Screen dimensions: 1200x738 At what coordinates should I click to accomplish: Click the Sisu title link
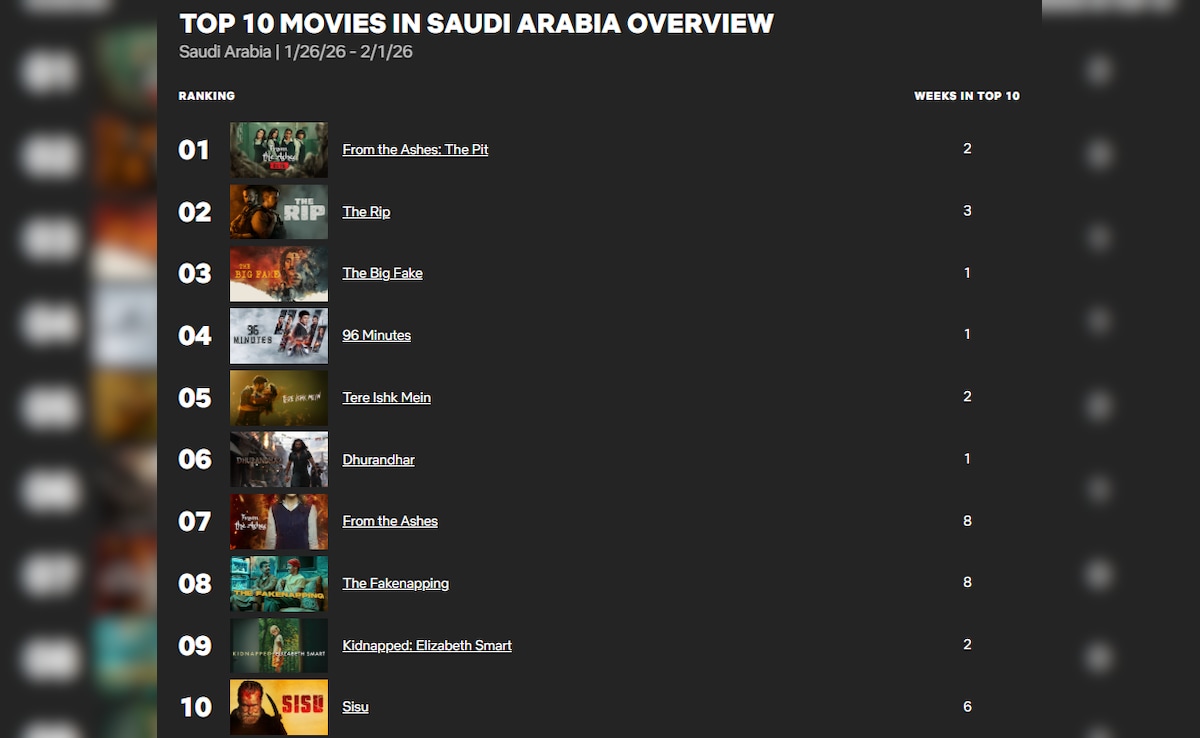tap(355, 708)
